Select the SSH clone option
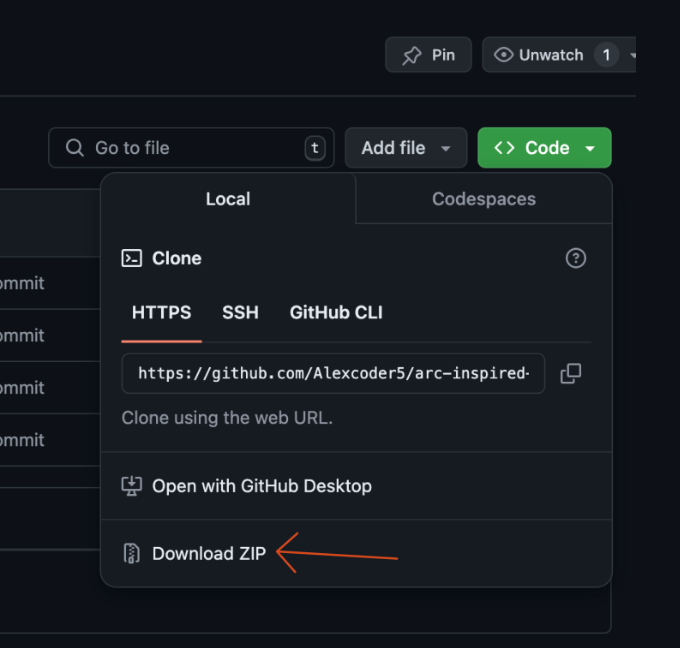Screen dimensions: 680x648 [x=240, y=312]
